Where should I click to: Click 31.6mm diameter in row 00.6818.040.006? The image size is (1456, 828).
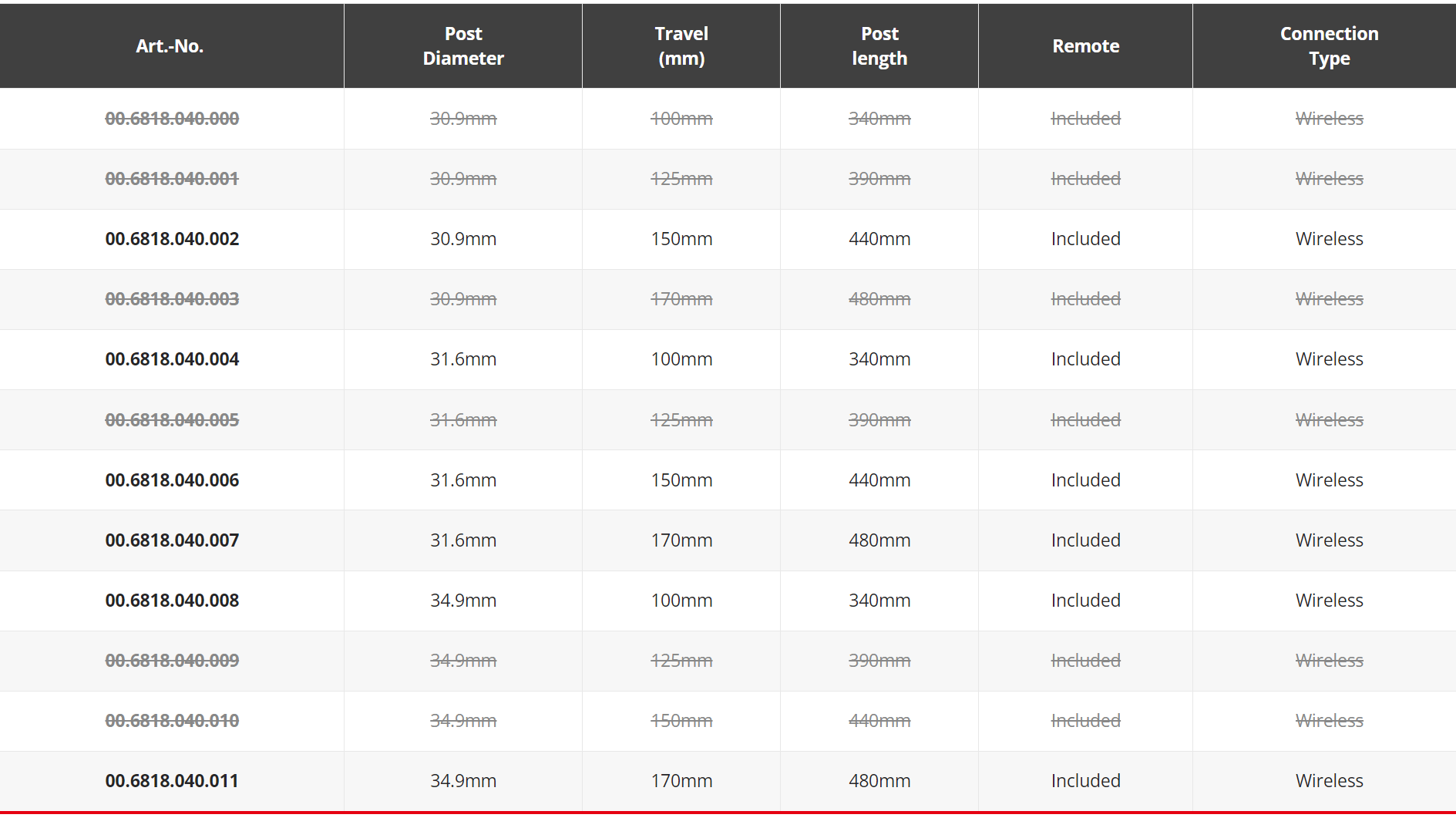463,480
